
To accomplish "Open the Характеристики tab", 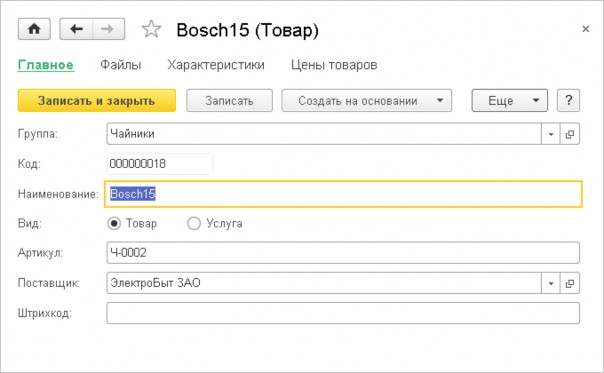I will 216,65.
